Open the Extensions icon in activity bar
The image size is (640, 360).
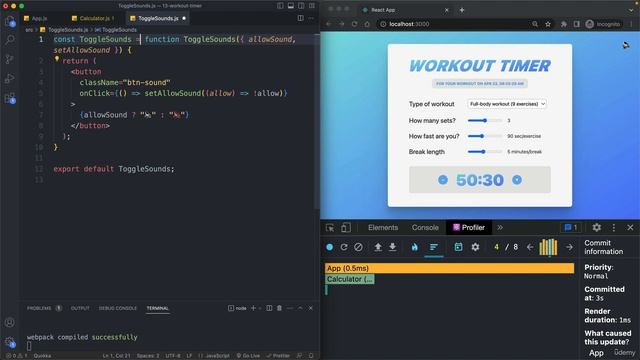[10, 98]
